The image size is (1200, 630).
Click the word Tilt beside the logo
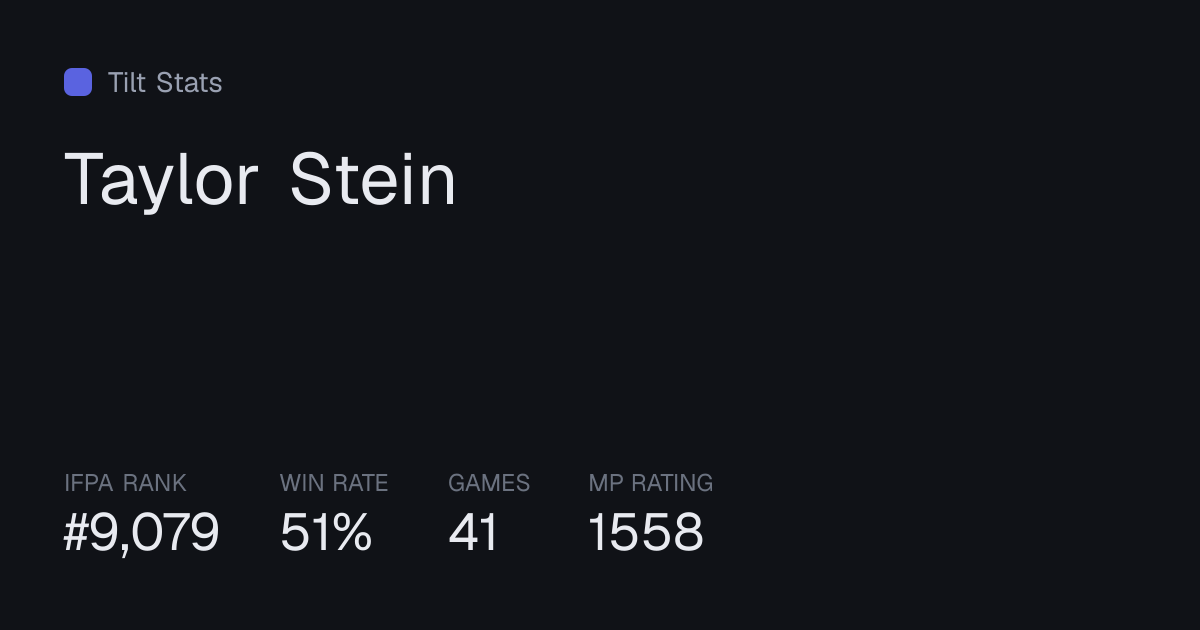coord(127,82)
